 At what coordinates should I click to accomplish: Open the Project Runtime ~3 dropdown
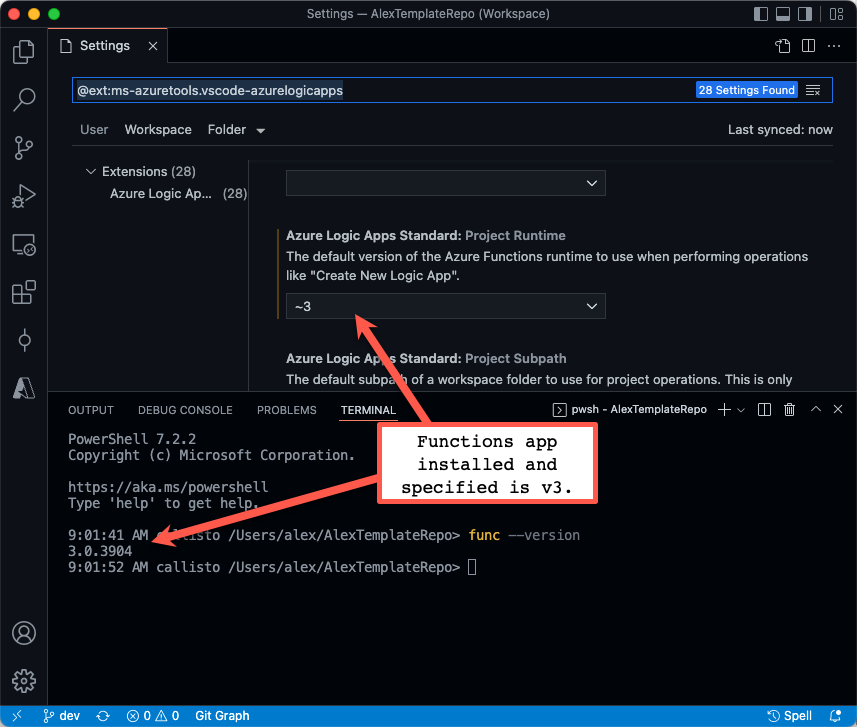point(445,306)
